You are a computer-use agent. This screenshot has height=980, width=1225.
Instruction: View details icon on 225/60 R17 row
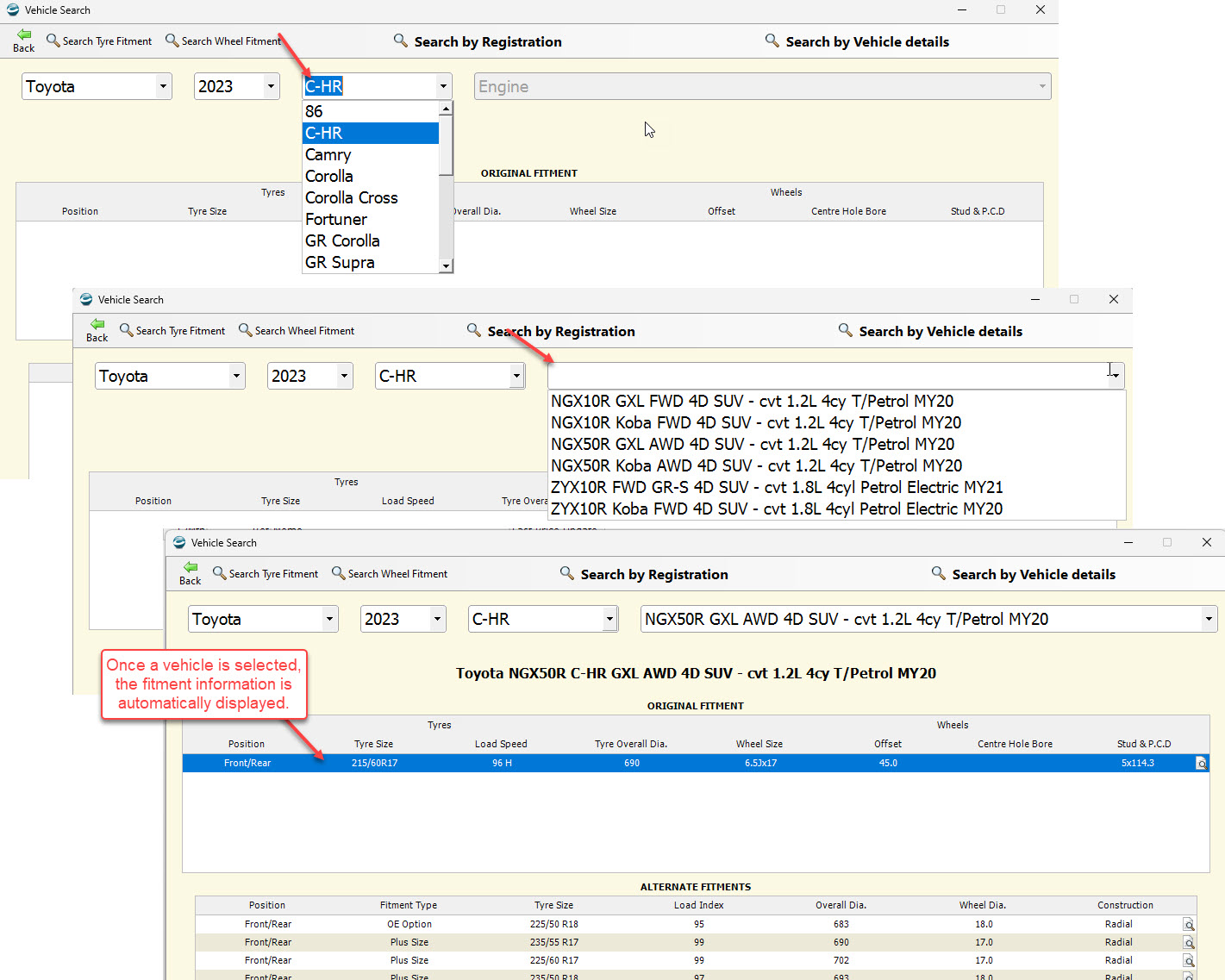[1189, 961]
